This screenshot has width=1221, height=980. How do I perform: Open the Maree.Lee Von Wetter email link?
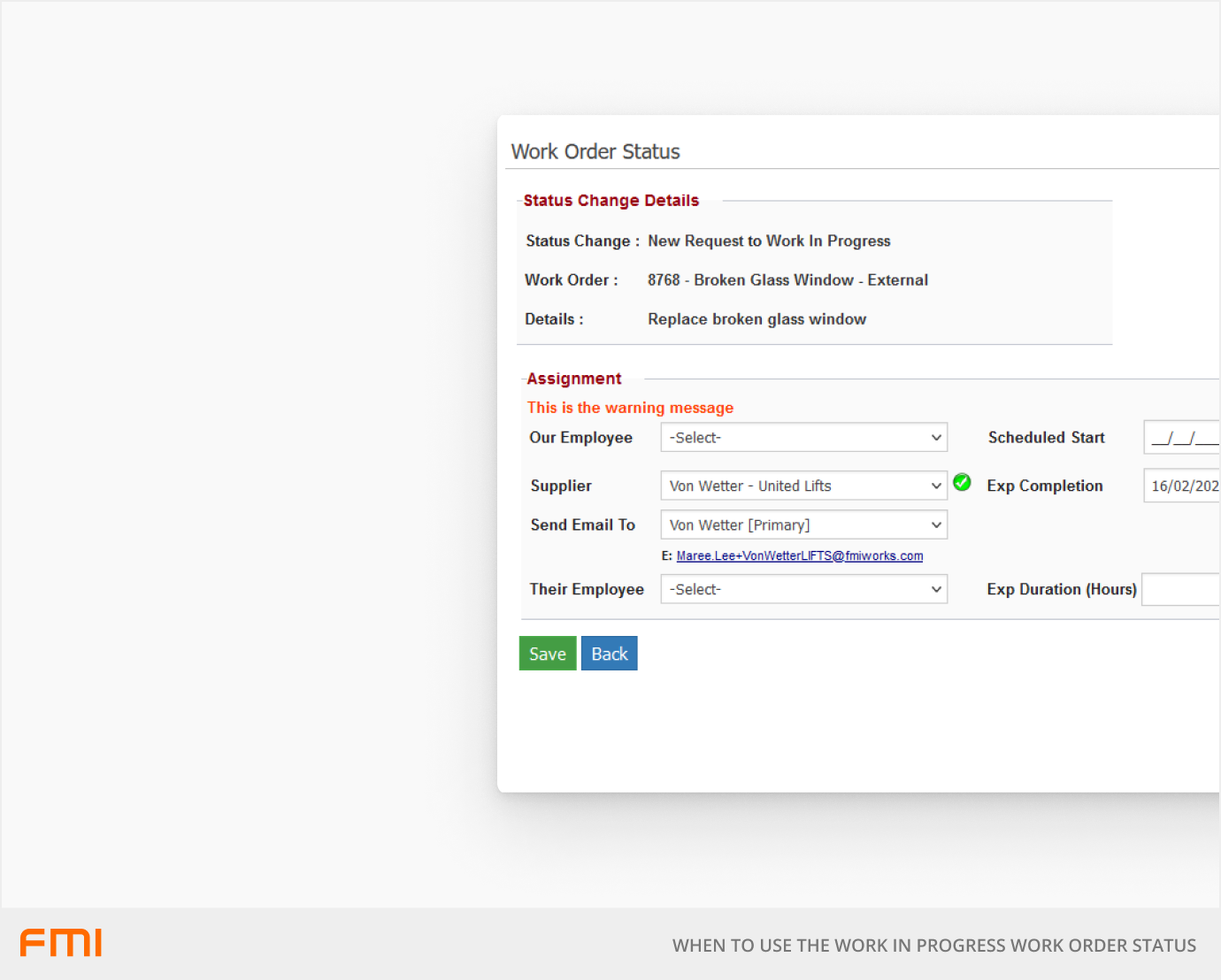click(799, 555)
